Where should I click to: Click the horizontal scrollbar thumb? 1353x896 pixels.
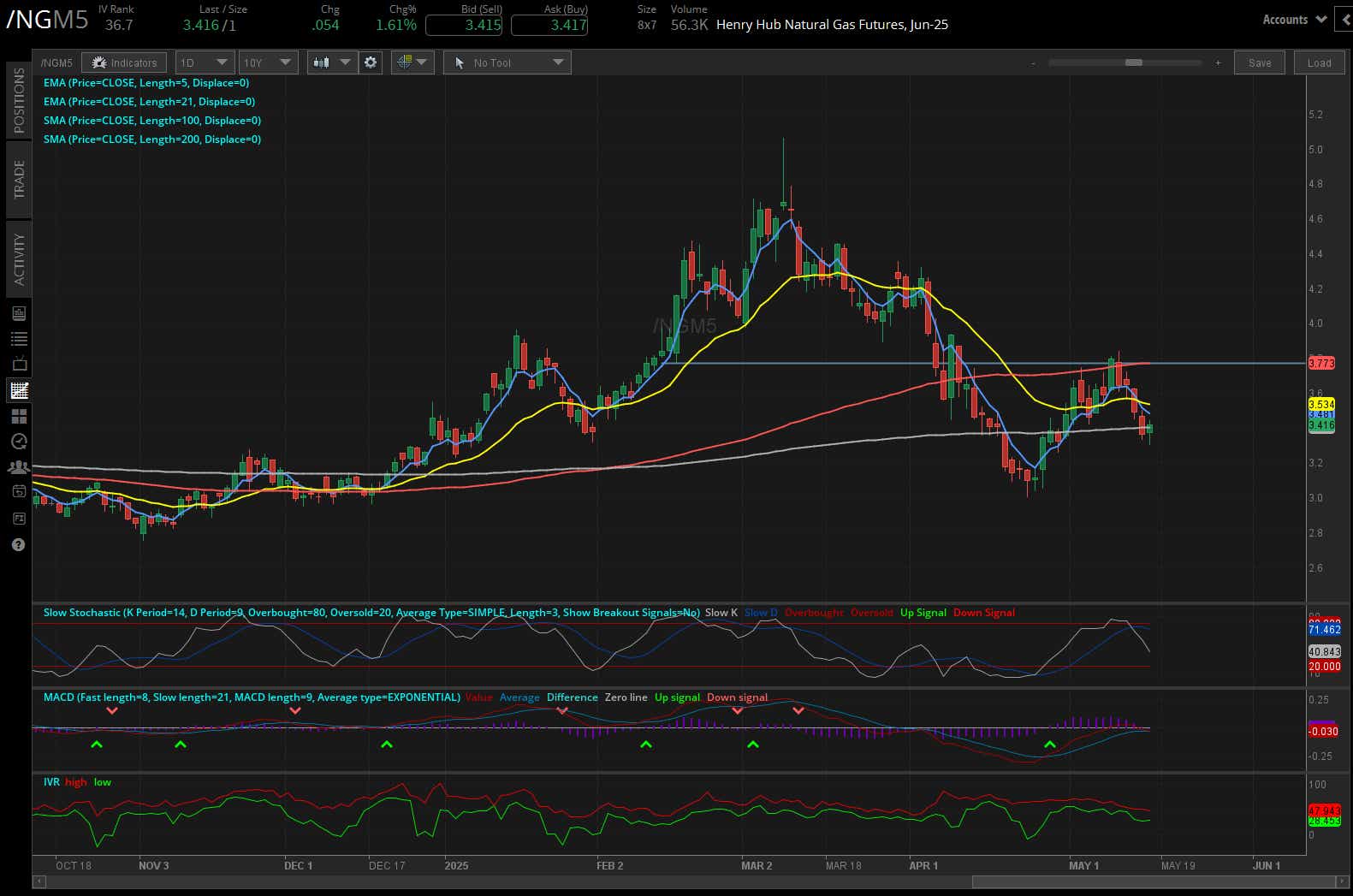point(1154,881)
